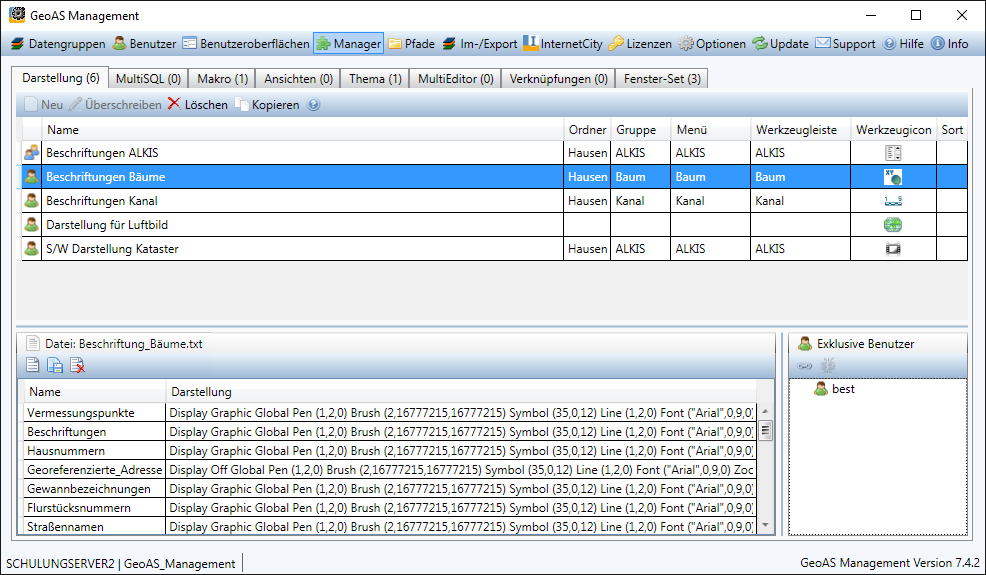Click the help icon beside Kopieren
Screen dimensions: 986x575
tap(314, 105)
